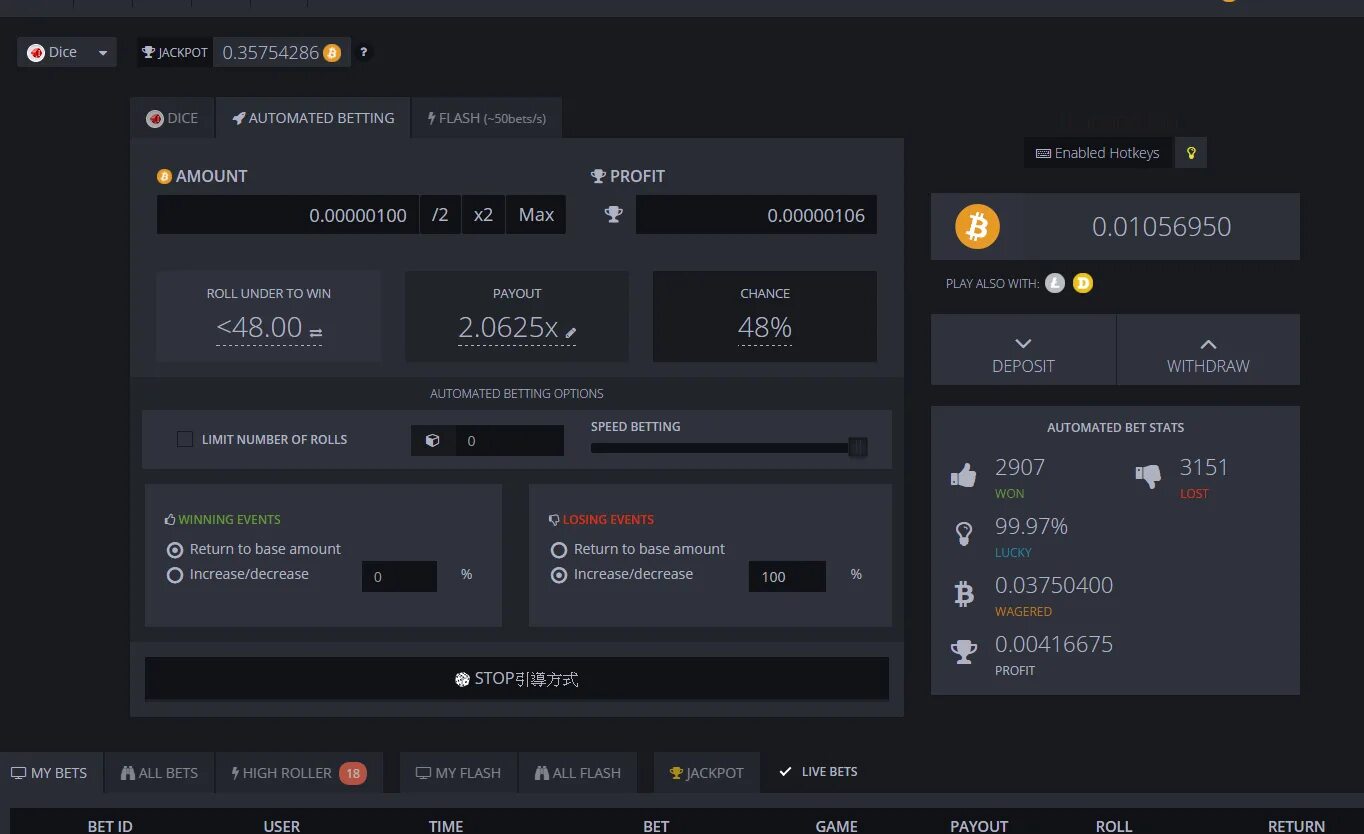The width and height of the screenshot is (1364, 834).
Task: Switch to the All Bets tab
Action: tap(159, 773)
